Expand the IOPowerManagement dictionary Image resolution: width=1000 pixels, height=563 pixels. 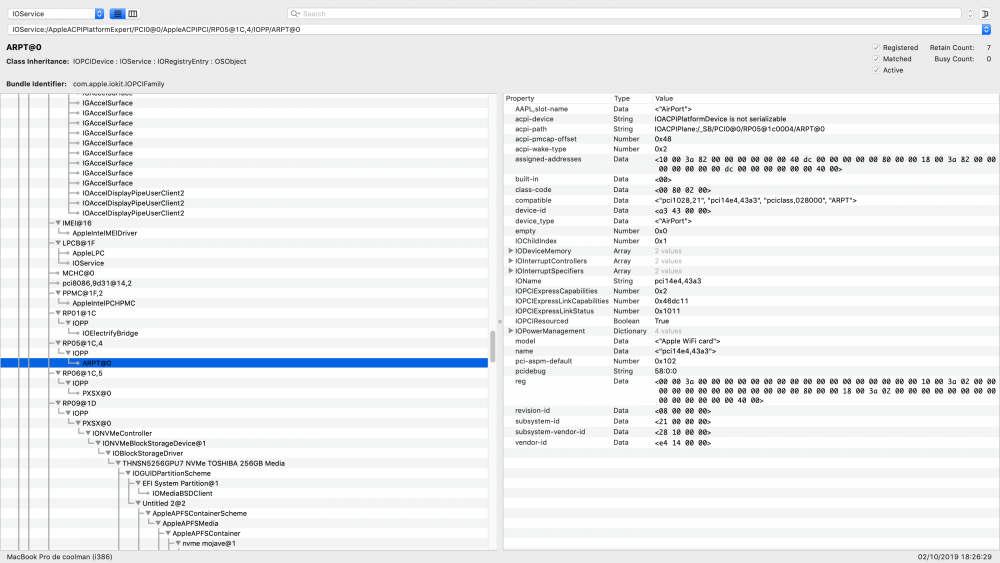[x=511, y=331]
